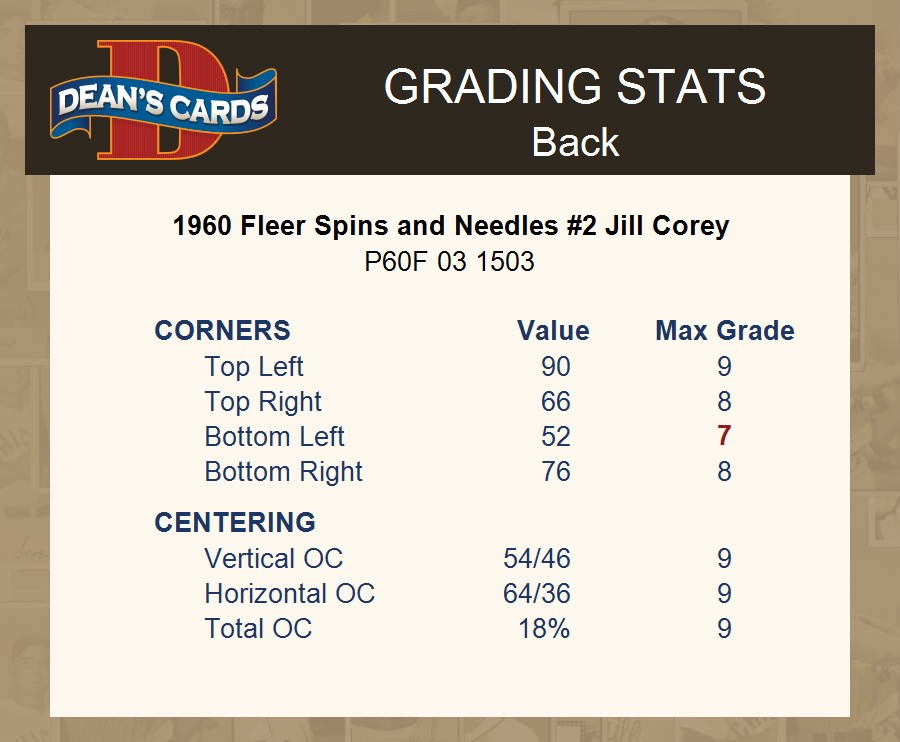Click the 1960 Fleer Spins and Needles card title
Screen dimensions: 900x742
(450, 225)
